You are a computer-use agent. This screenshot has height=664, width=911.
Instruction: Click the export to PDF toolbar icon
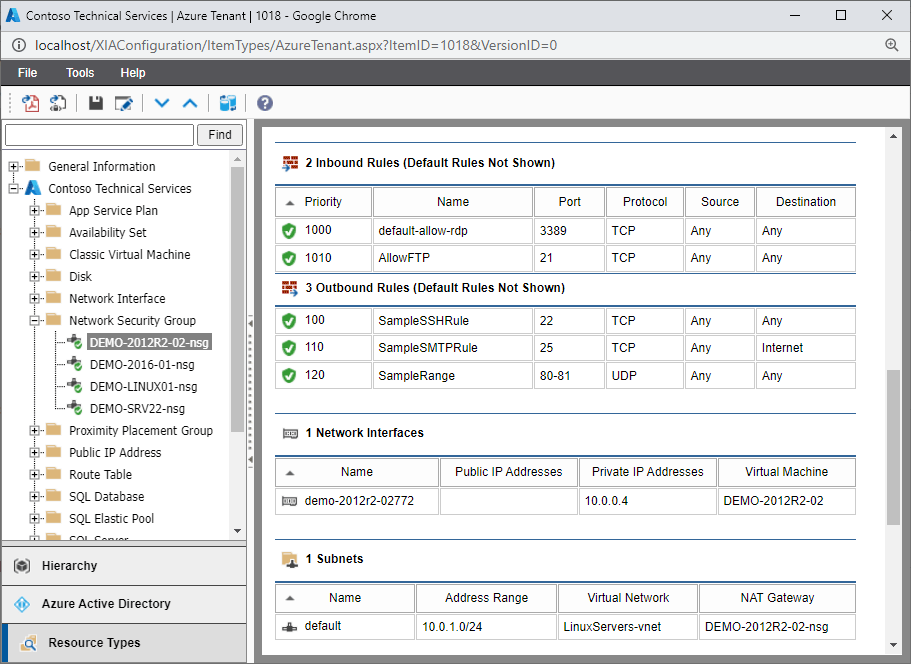(x=30, y=103)
